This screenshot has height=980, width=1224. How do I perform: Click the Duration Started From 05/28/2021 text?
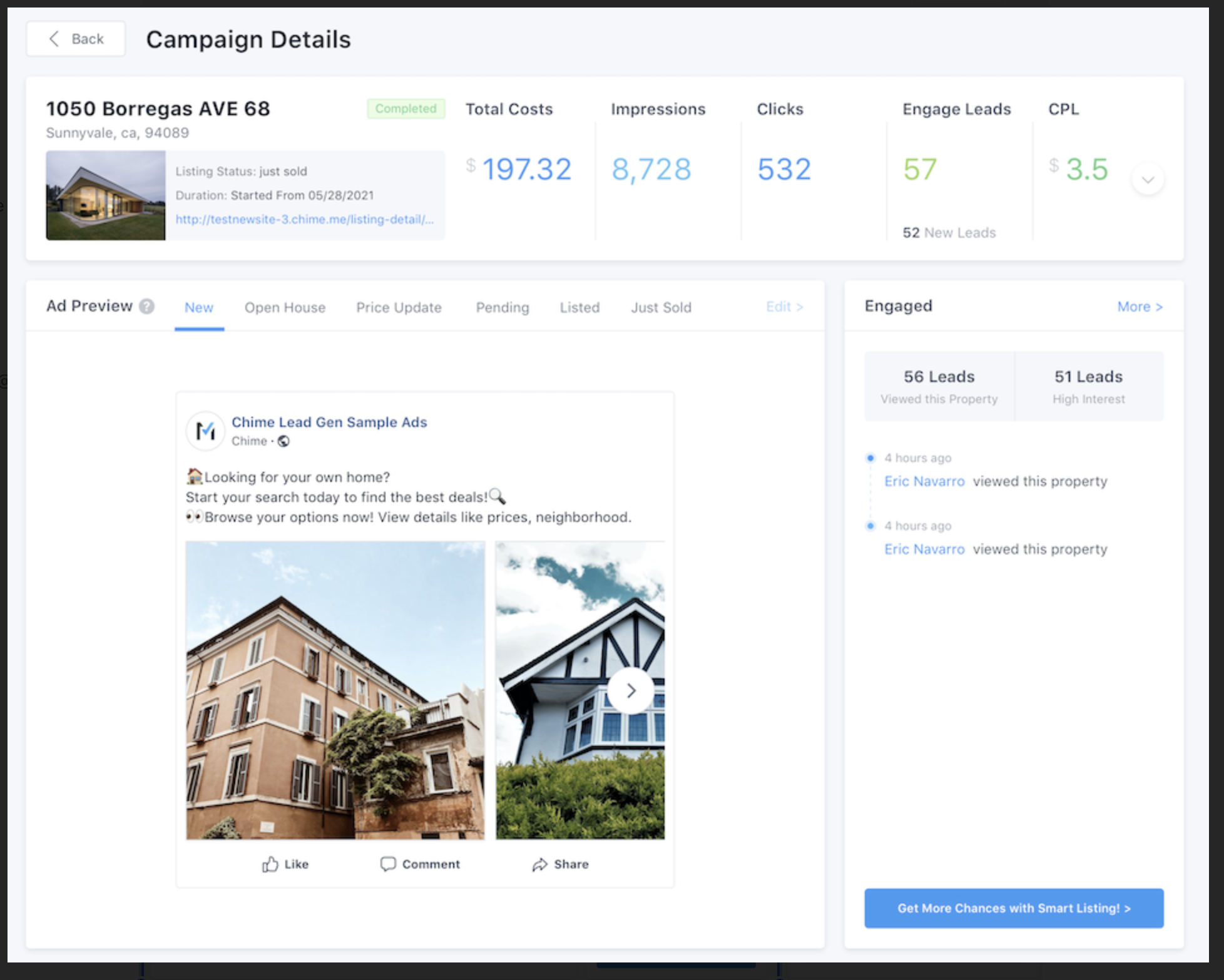pos(275,195)
